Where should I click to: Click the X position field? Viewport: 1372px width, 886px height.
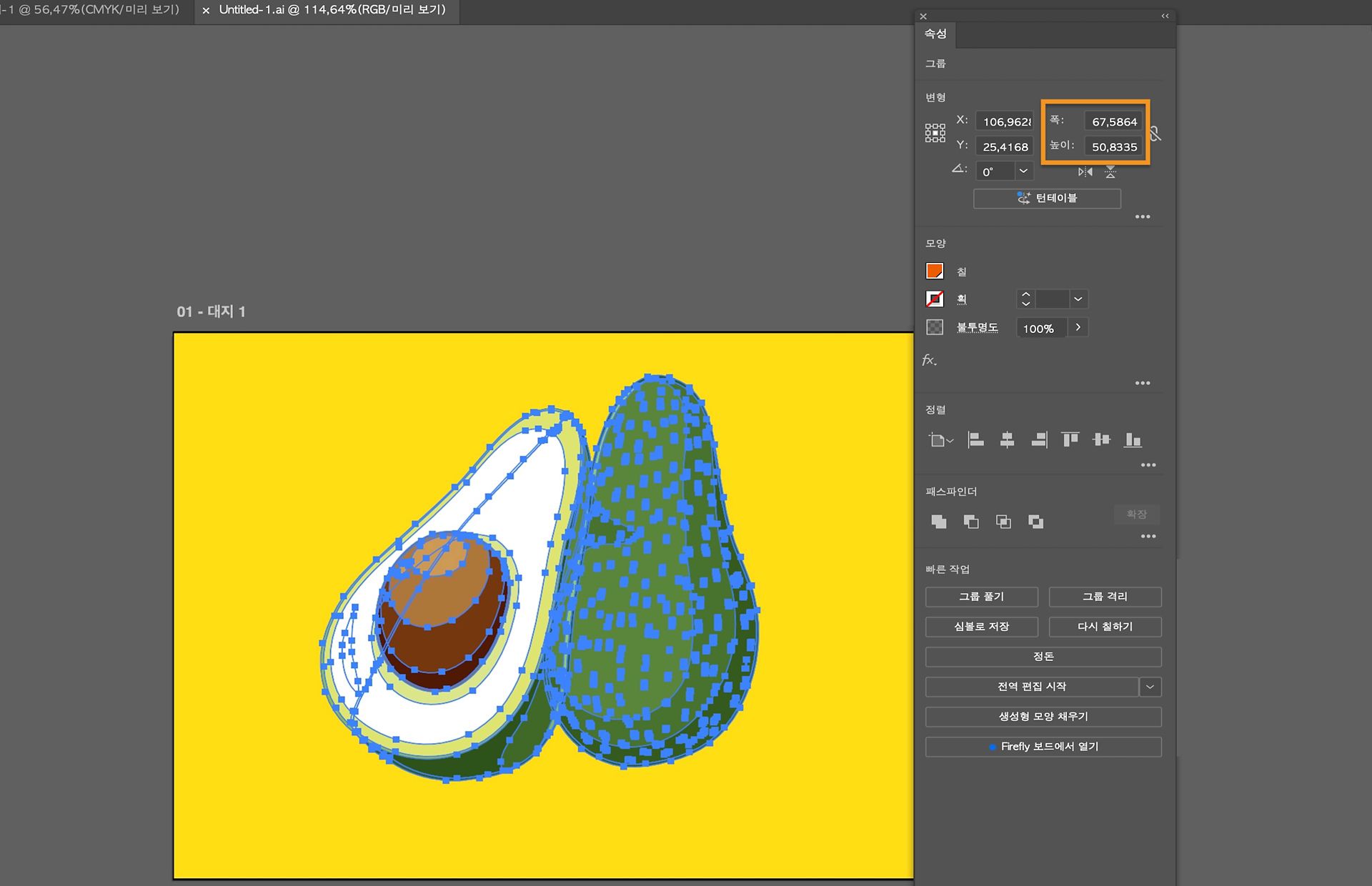pos(1005,121)
